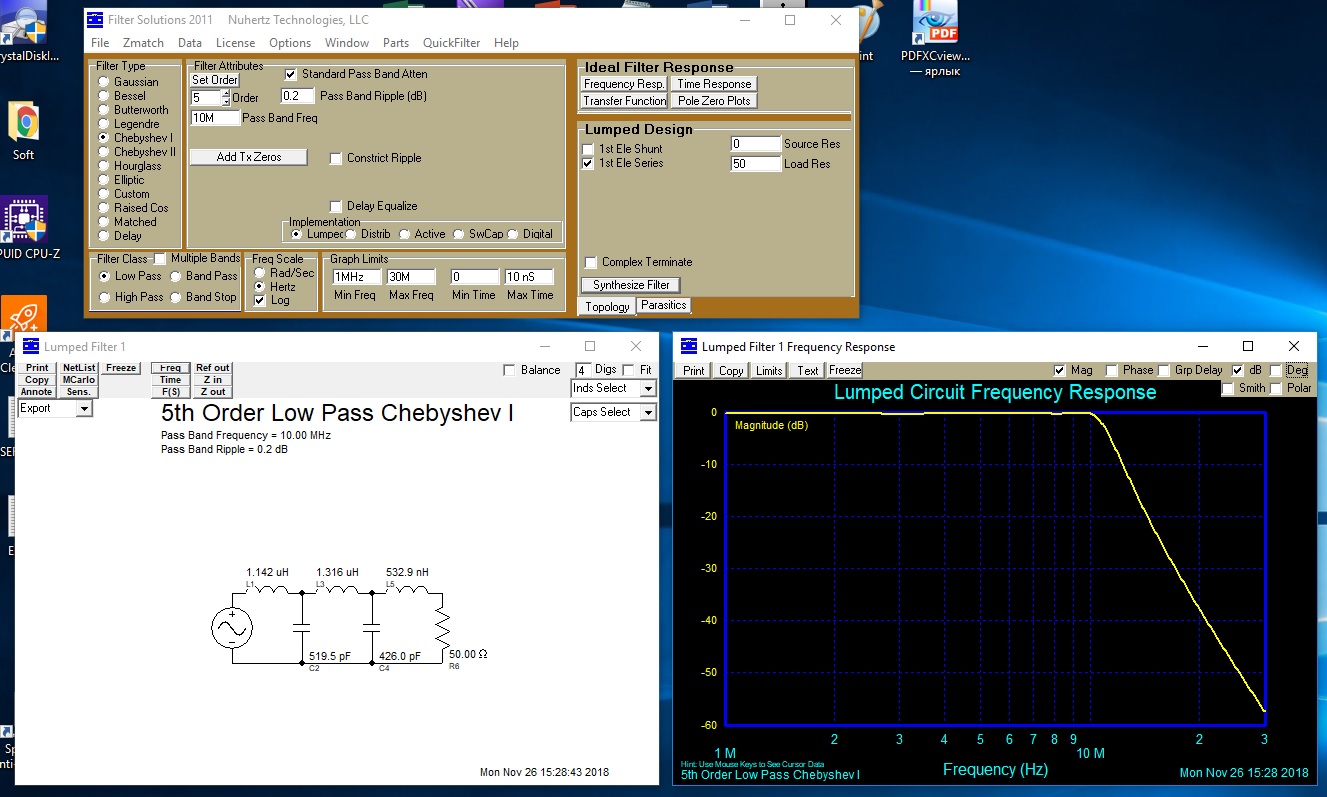1327x797 pixels.
Task: Open the Zmatch menu
Action: 142,43
